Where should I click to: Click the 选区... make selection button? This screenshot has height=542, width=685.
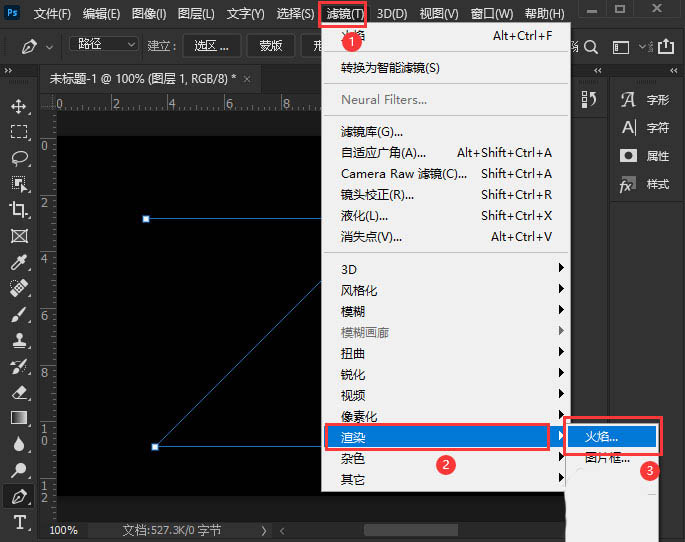(211, 45)
